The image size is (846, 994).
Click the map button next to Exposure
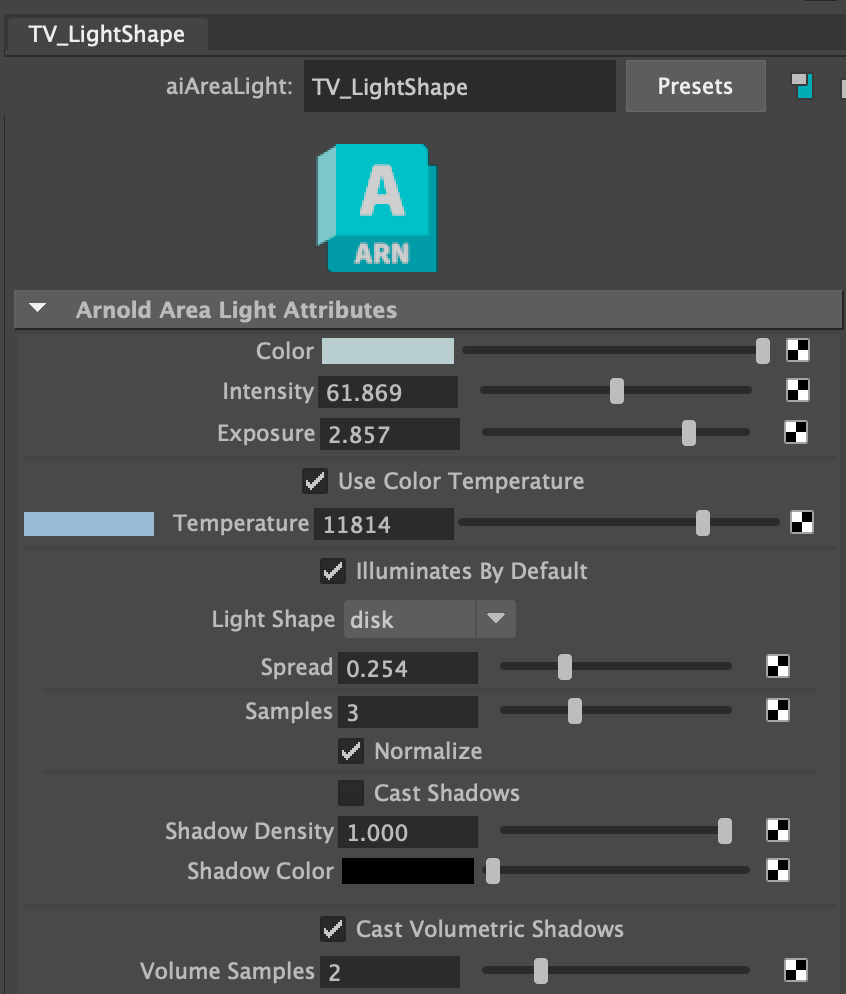pos(796,433)
